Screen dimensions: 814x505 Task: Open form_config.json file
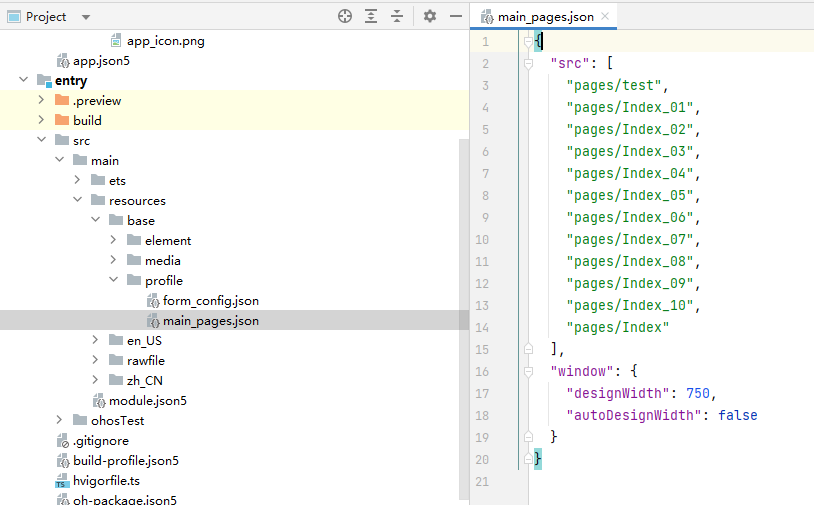[211, 301]
